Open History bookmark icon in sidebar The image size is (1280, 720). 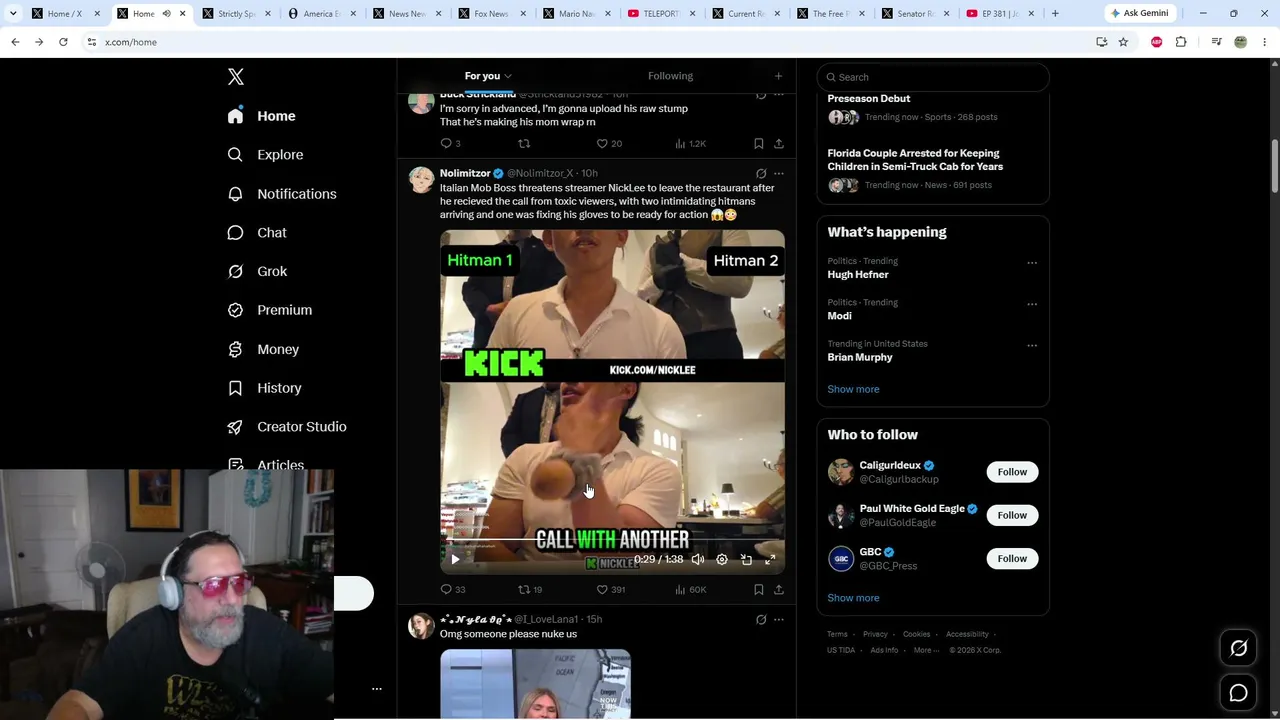(x=235, y=388)
